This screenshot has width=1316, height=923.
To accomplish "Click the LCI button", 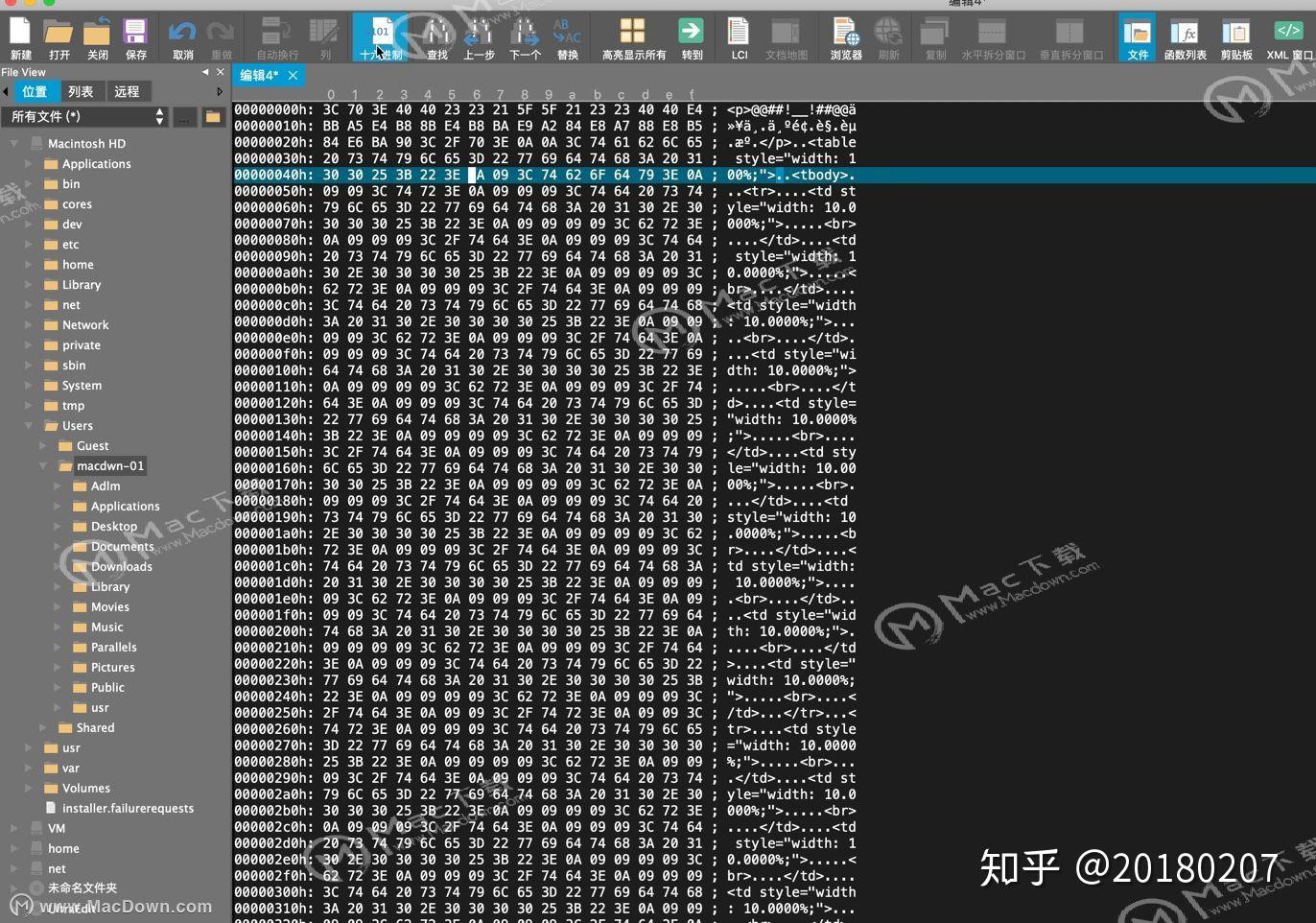I will [x=739, y=38].
